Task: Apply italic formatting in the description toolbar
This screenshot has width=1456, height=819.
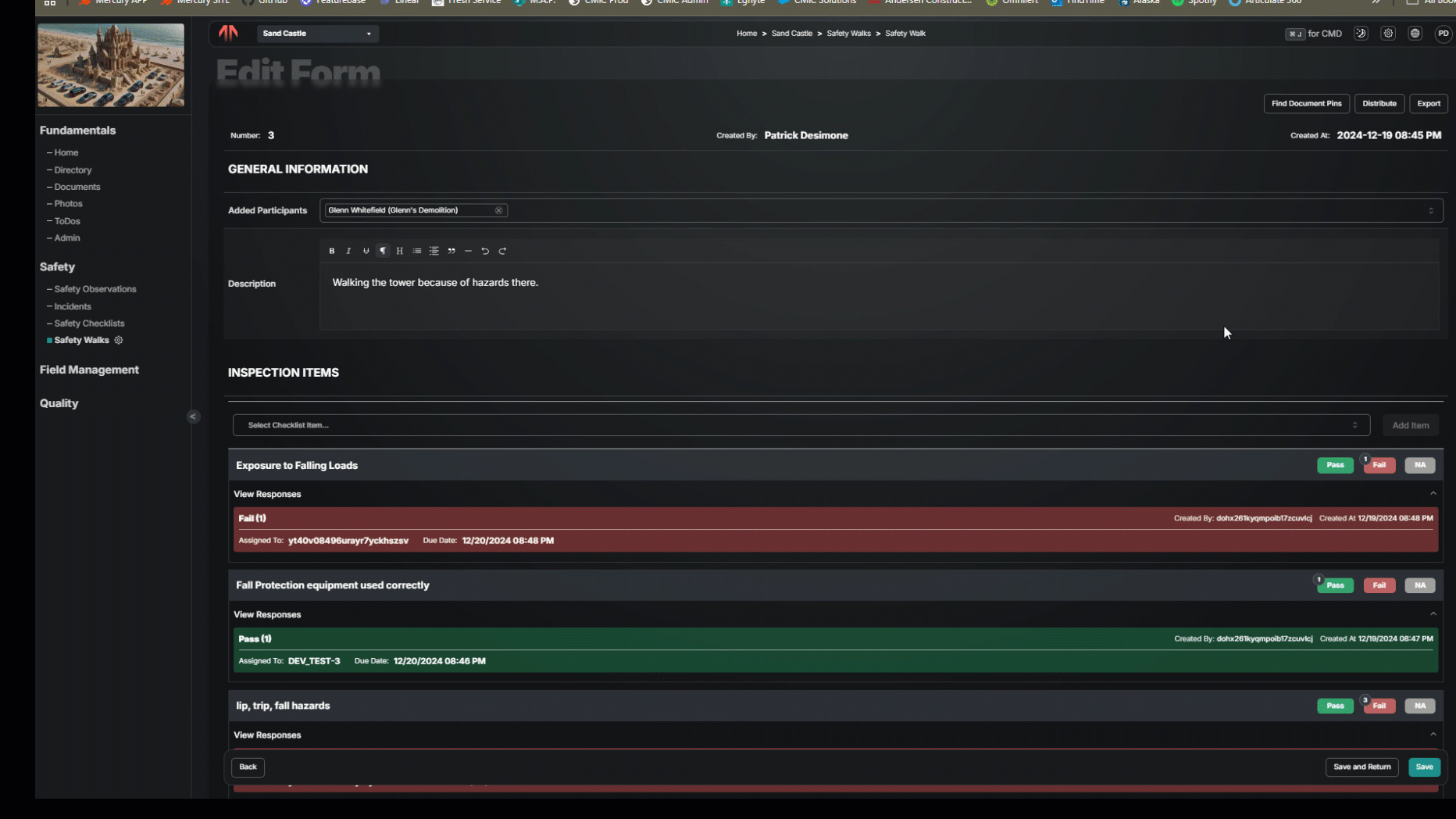Action: click(x=348, y=251)
